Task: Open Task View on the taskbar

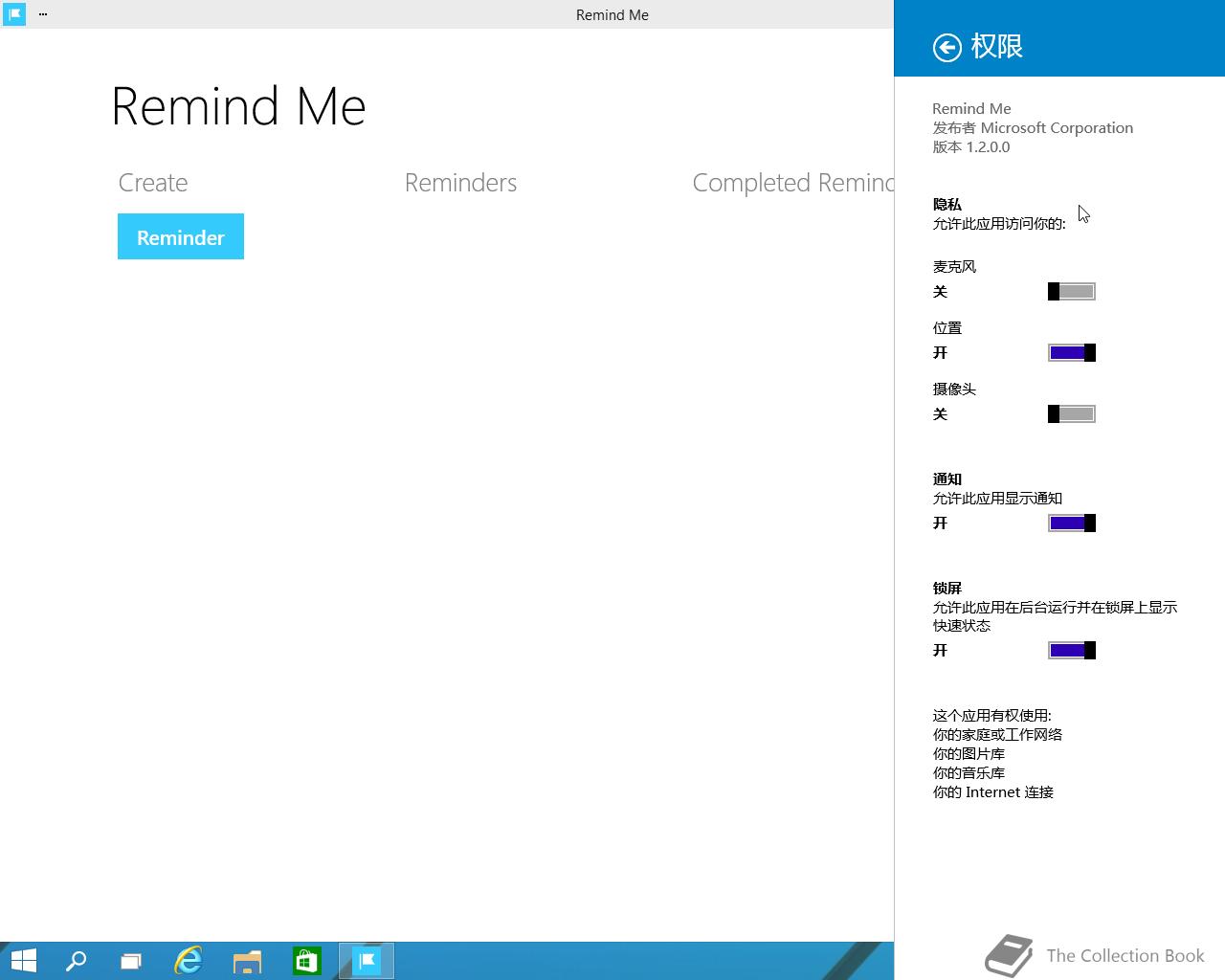Action: point(131,960)
